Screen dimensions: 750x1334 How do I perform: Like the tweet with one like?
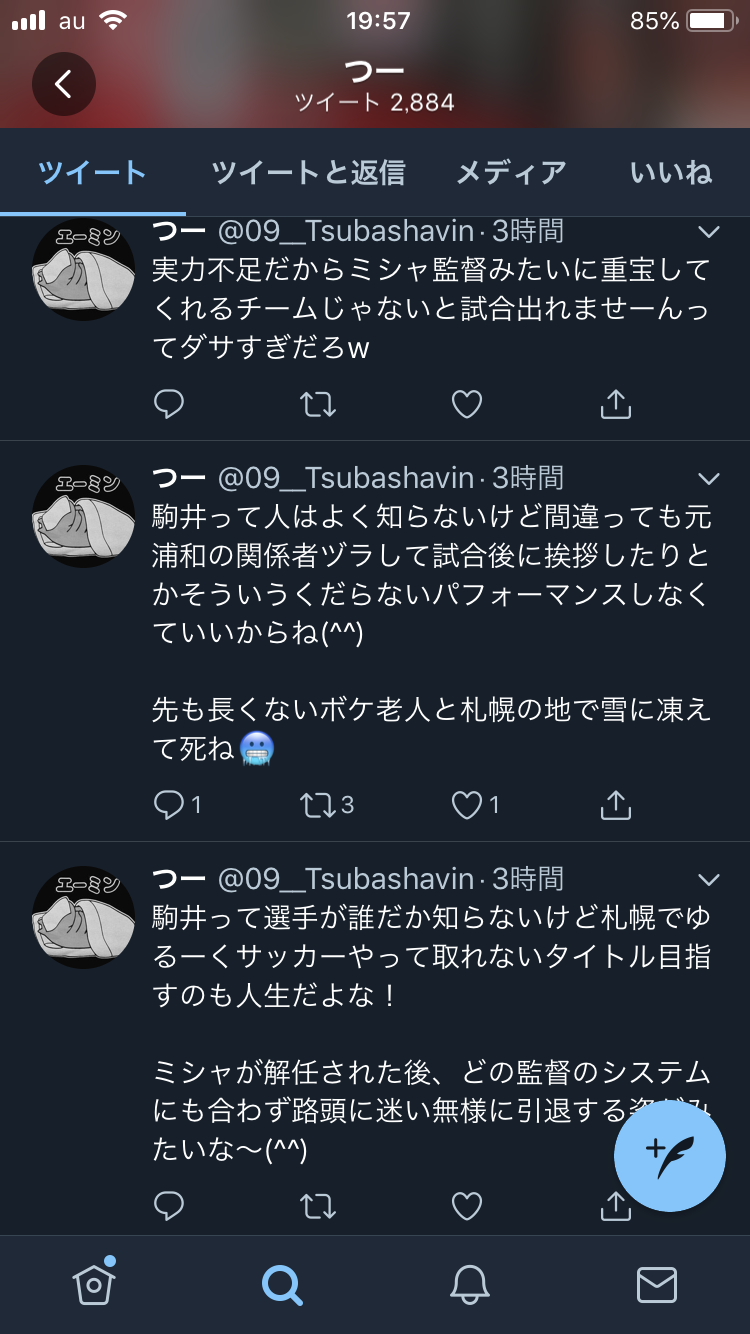click(x=467, y=805)
